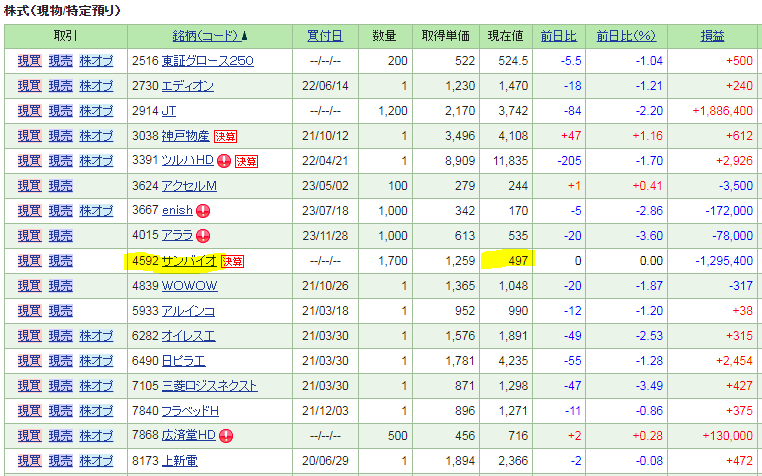Click 現売 in JT row
Screen dimensions: 762x476
click(x=60, y=111)
